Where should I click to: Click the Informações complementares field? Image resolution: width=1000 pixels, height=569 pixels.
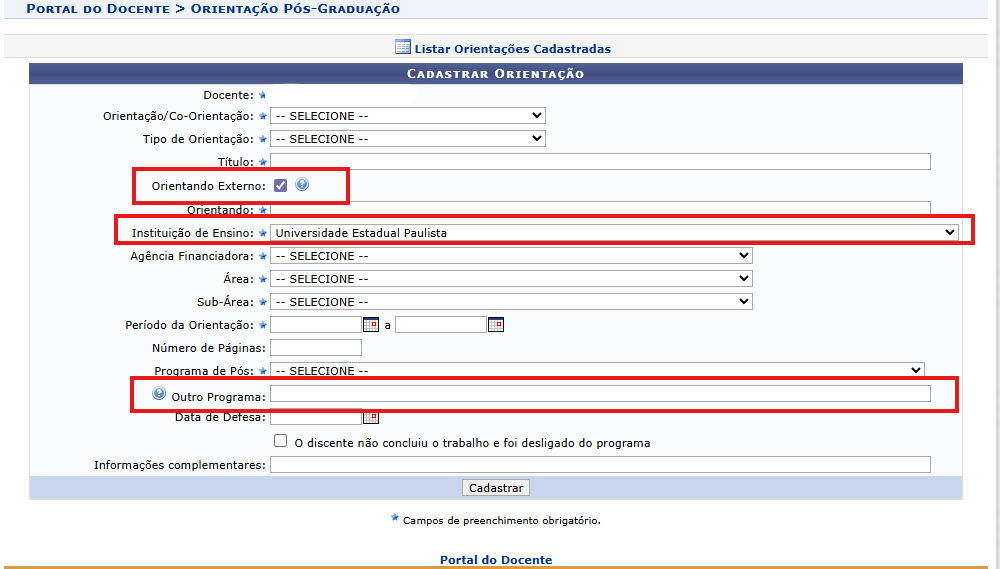coord(600,464)
